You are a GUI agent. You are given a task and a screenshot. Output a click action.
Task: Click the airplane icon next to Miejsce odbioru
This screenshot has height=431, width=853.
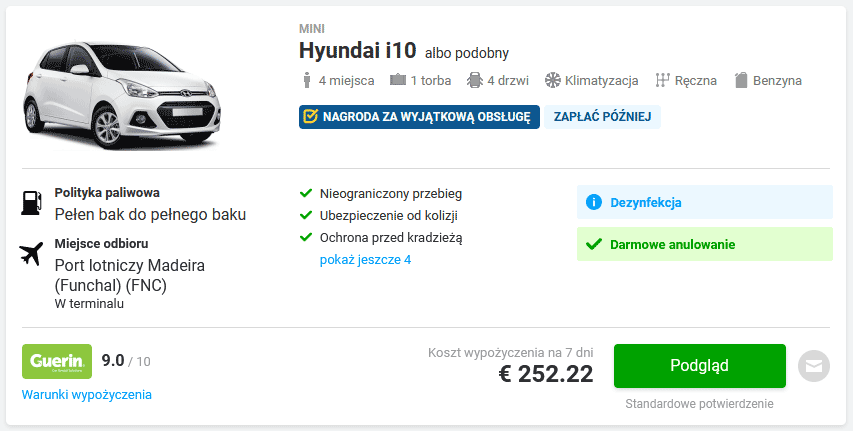[x=32, y=254]
